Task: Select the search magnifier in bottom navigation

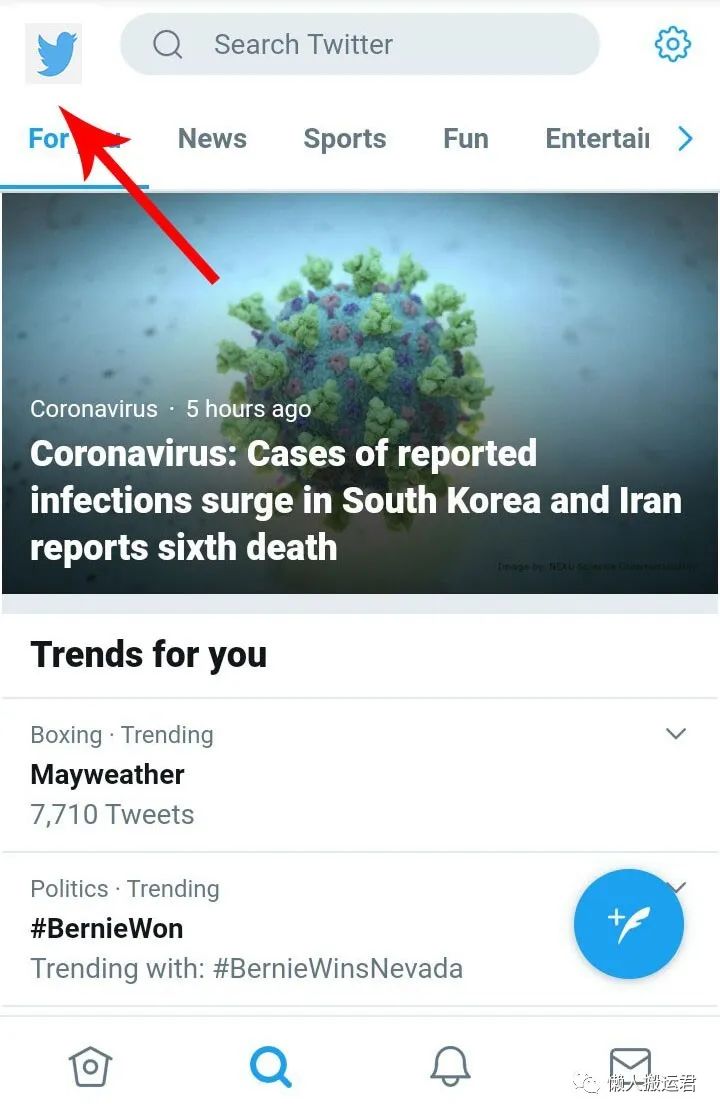Action: (x=270, y=1066)
